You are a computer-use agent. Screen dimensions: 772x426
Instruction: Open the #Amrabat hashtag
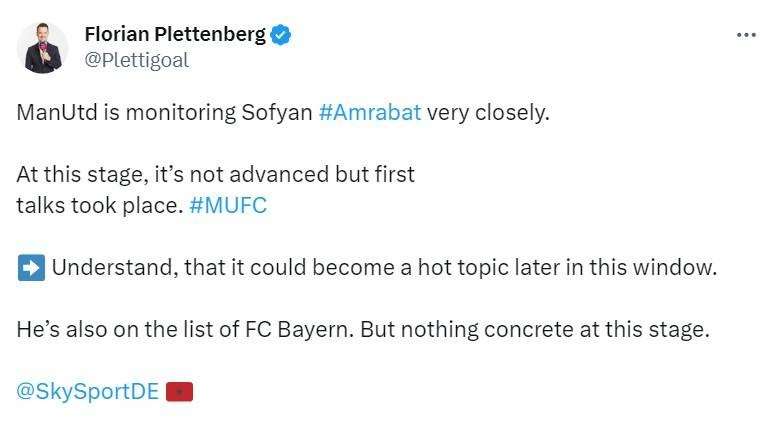[x=370, y=112]
